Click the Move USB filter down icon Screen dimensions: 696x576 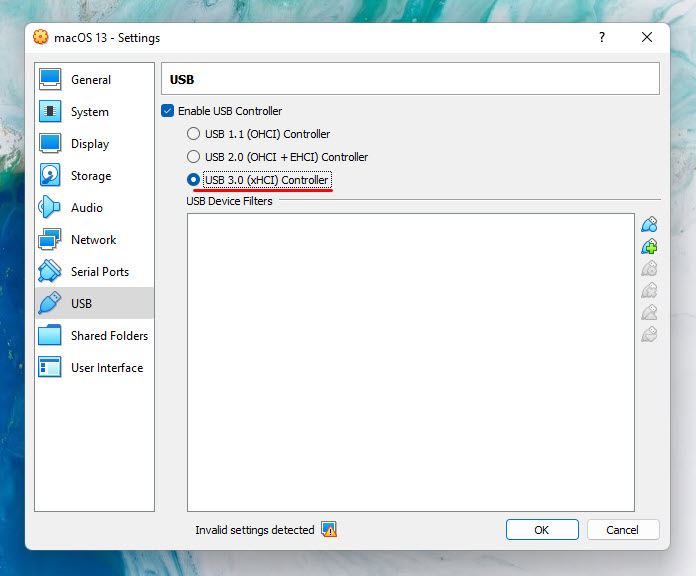point(649,334)
